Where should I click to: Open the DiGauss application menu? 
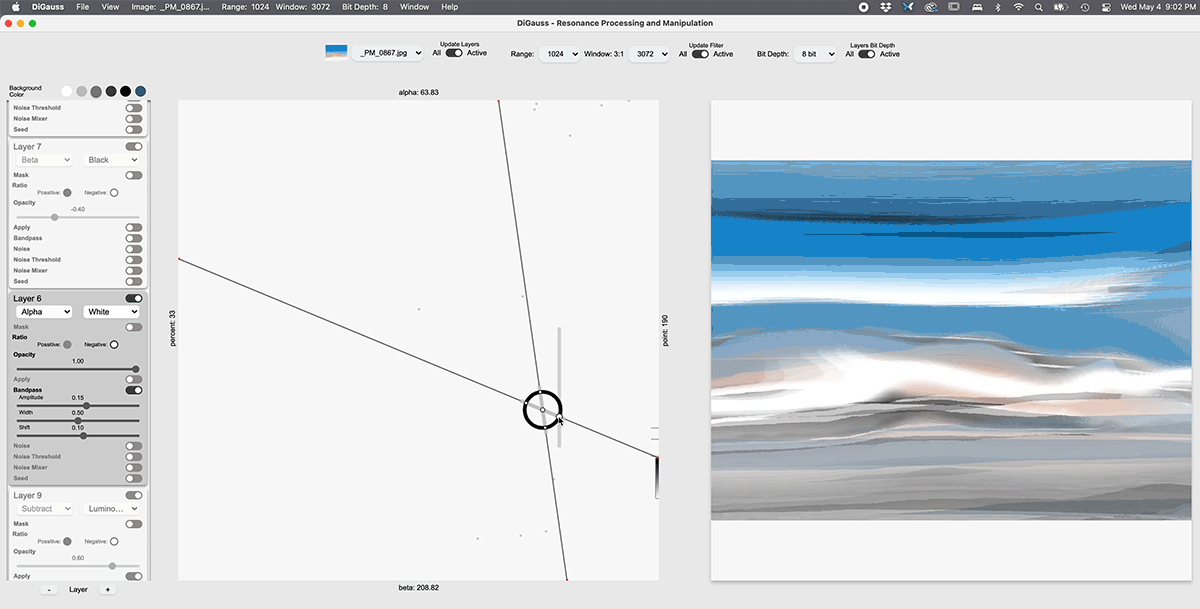click(47, 7)
